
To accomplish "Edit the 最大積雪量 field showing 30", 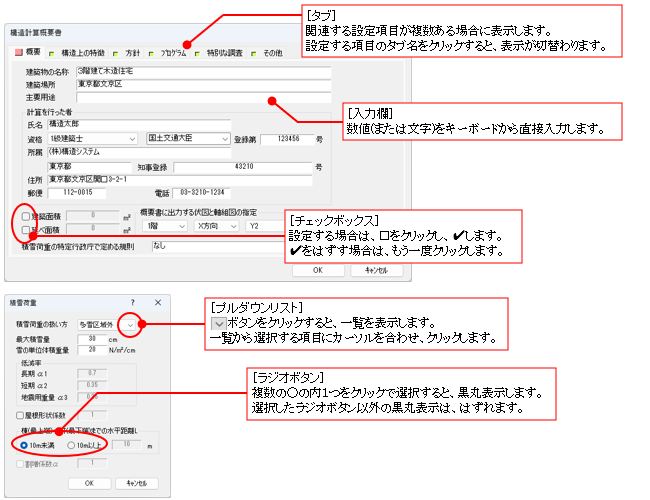I will tap(92, 339).
